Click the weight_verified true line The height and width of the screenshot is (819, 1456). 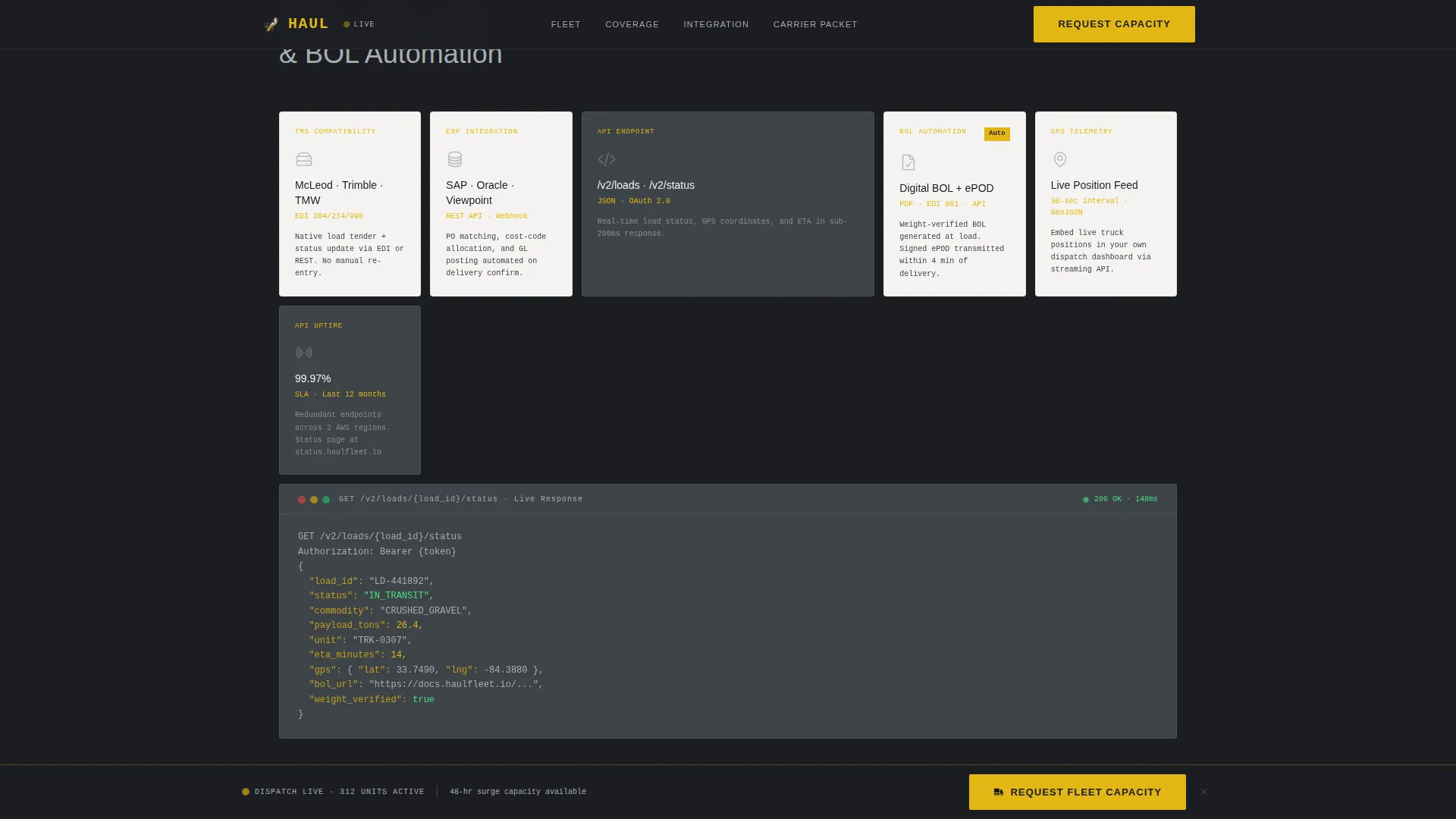click(372, 700)
